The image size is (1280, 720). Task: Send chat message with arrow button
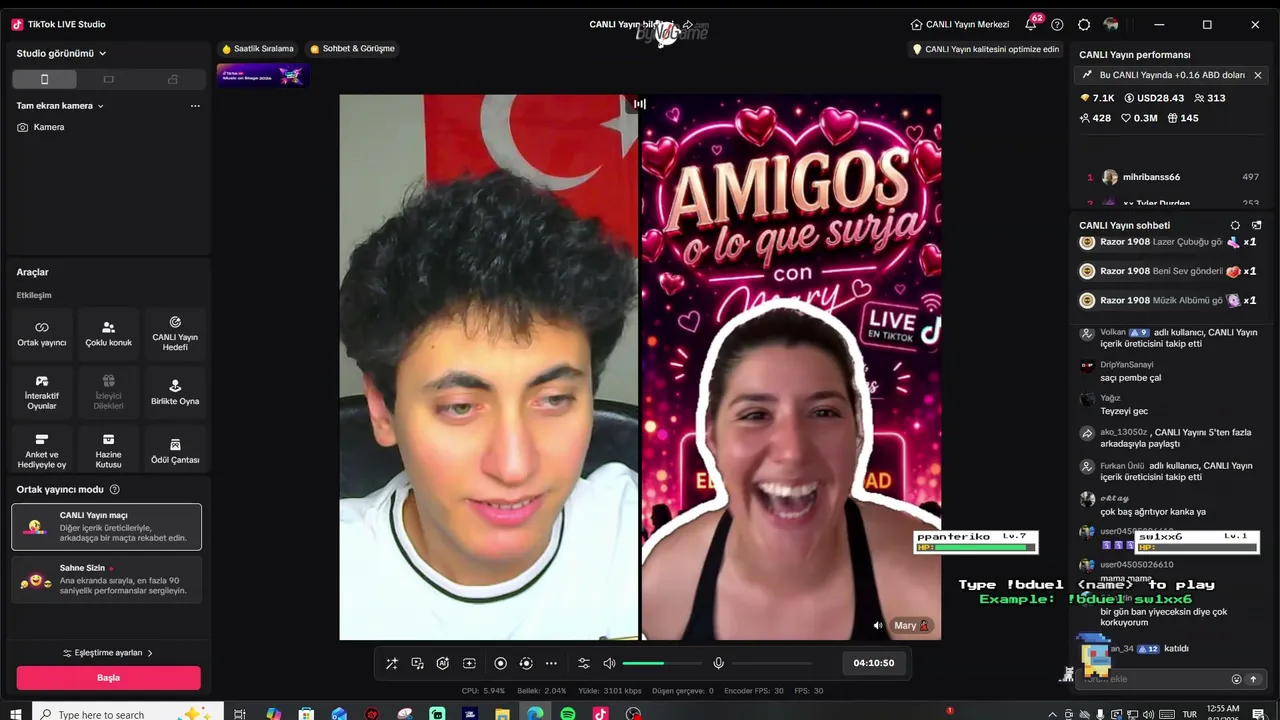[1253, 679]
